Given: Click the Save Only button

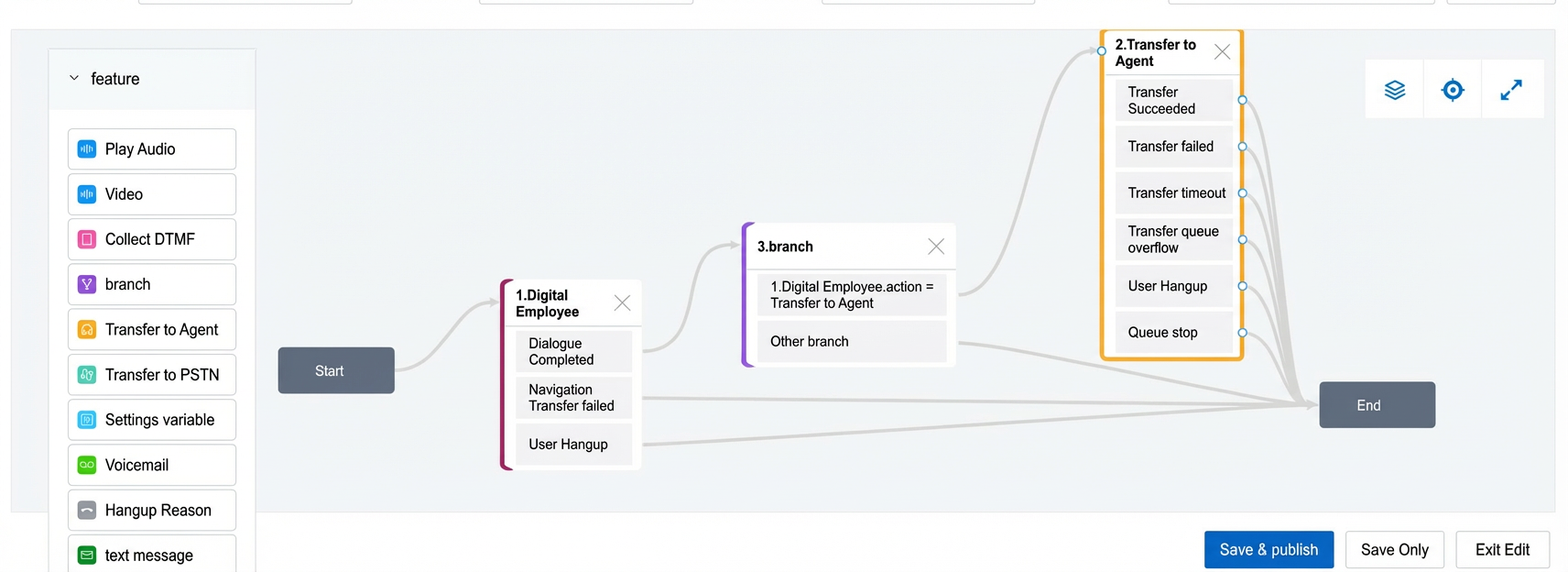Looking at the screenshot, I should 1394,550.
